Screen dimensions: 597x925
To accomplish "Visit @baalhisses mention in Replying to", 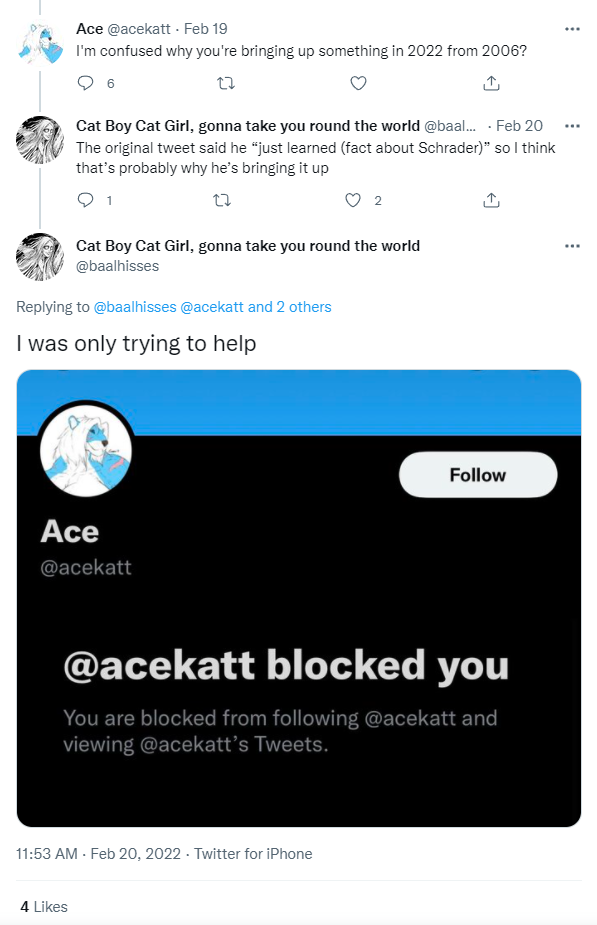I will click(135, 307).
